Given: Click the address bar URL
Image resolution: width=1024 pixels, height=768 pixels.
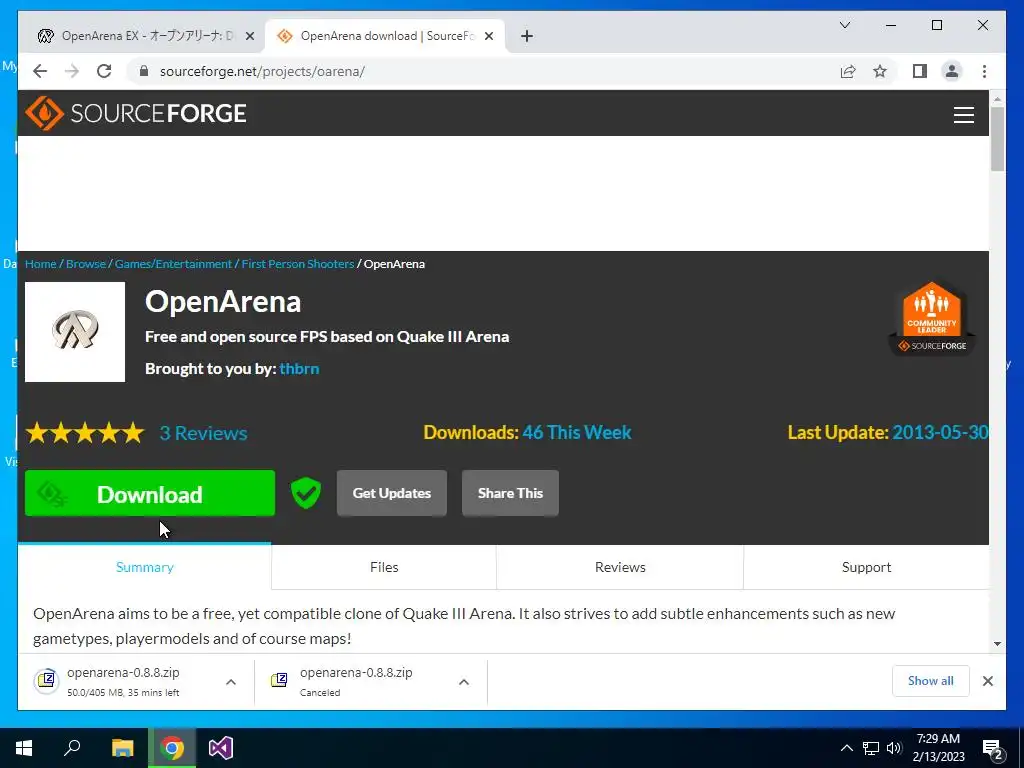Looking at the screenshot, I should 262,71.
